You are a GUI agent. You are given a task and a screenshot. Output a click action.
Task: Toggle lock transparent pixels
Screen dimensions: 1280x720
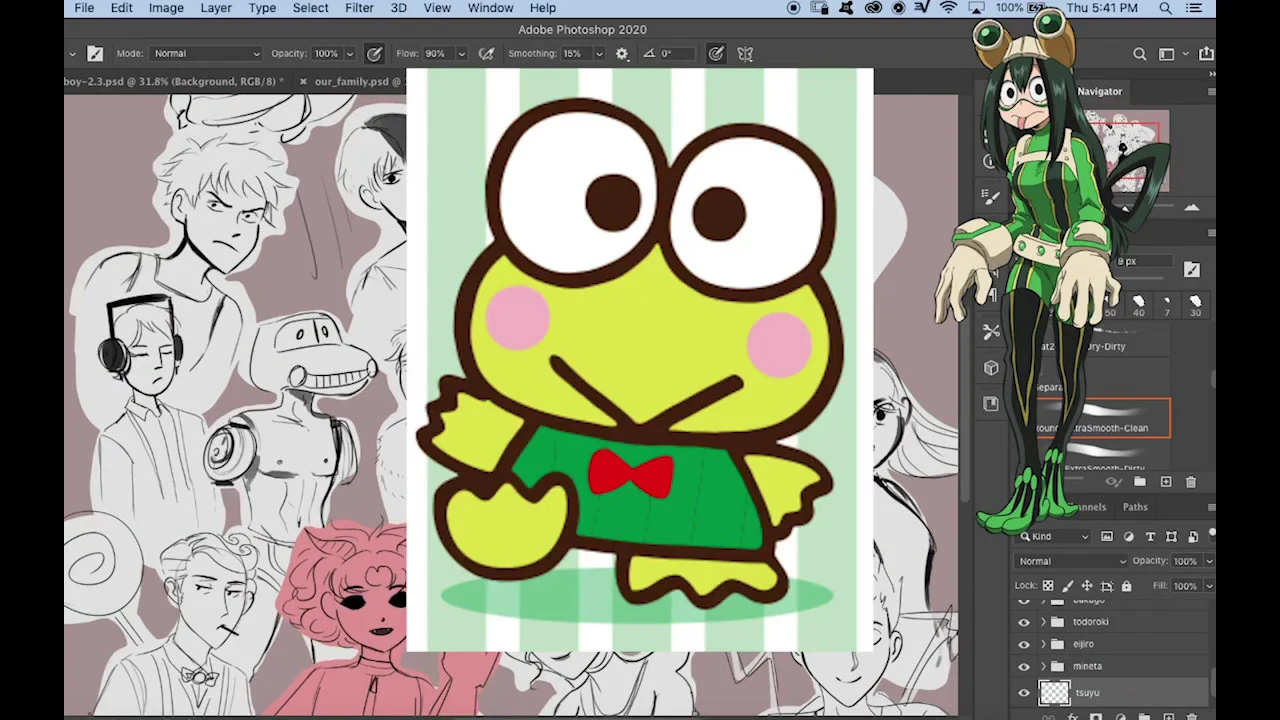point(1048,586)
